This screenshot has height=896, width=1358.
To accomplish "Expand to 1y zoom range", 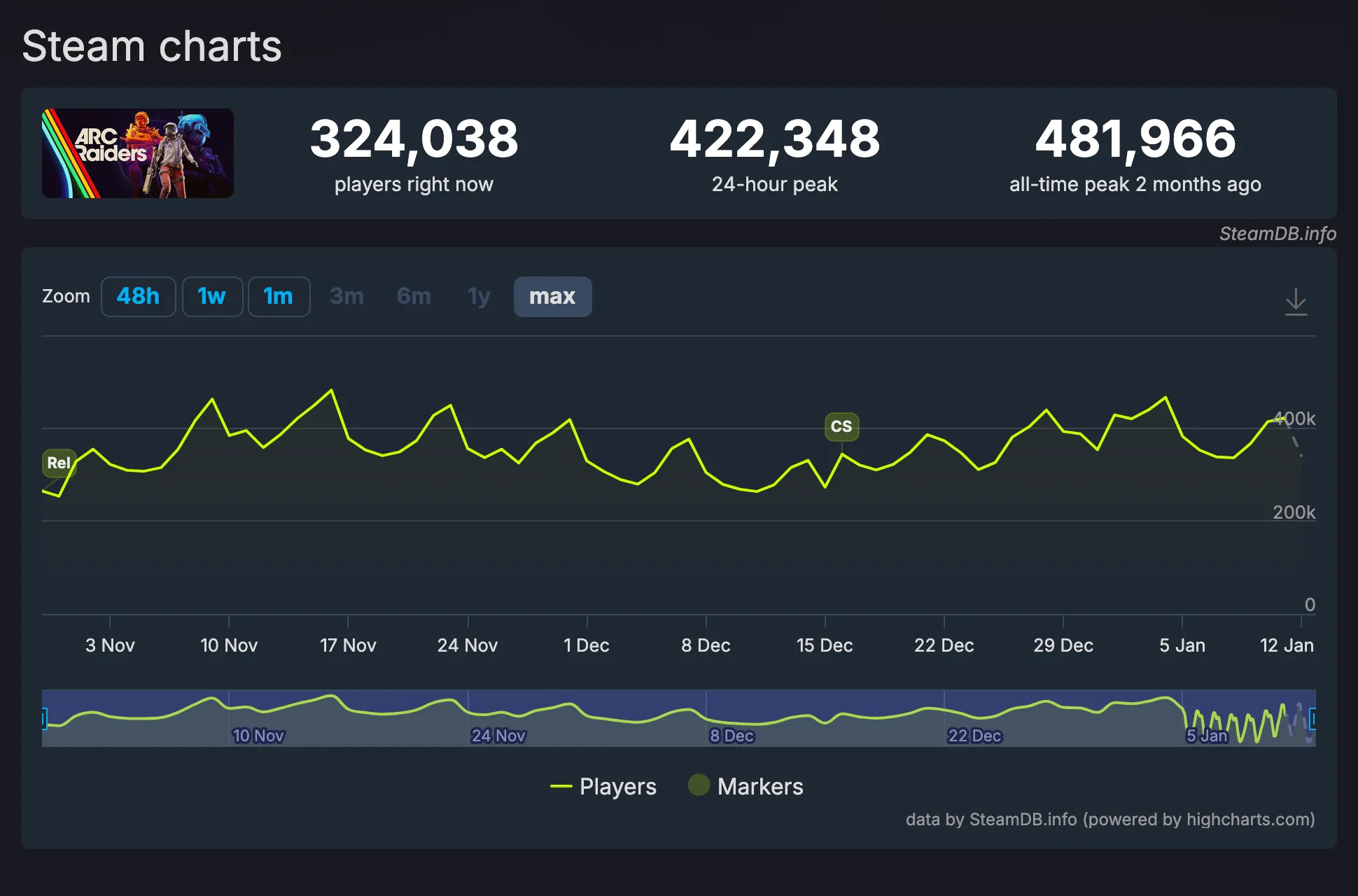I will (x=479, y=296).
